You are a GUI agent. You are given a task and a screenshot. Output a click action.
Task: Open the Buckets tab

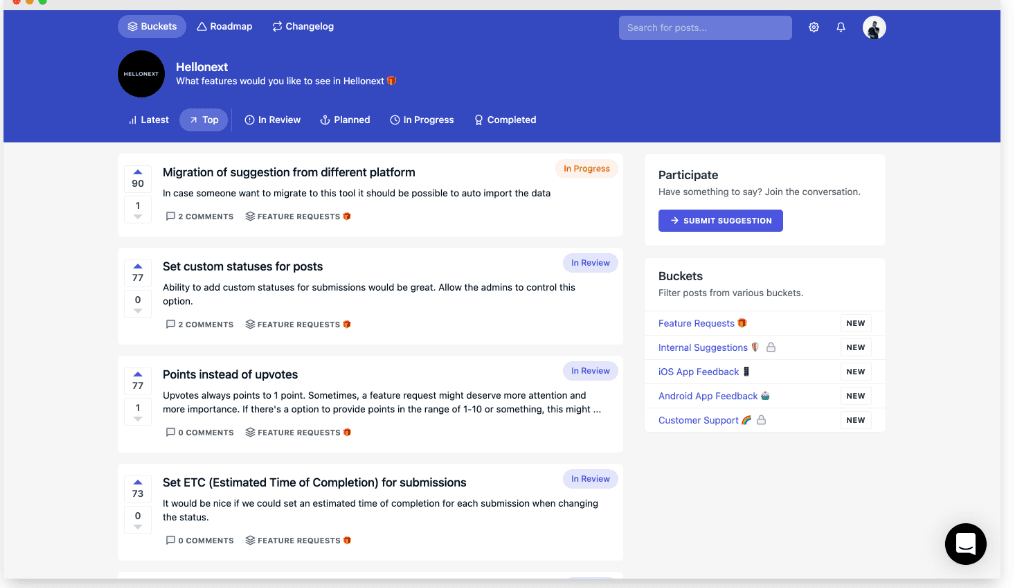[x=152, y=27]
